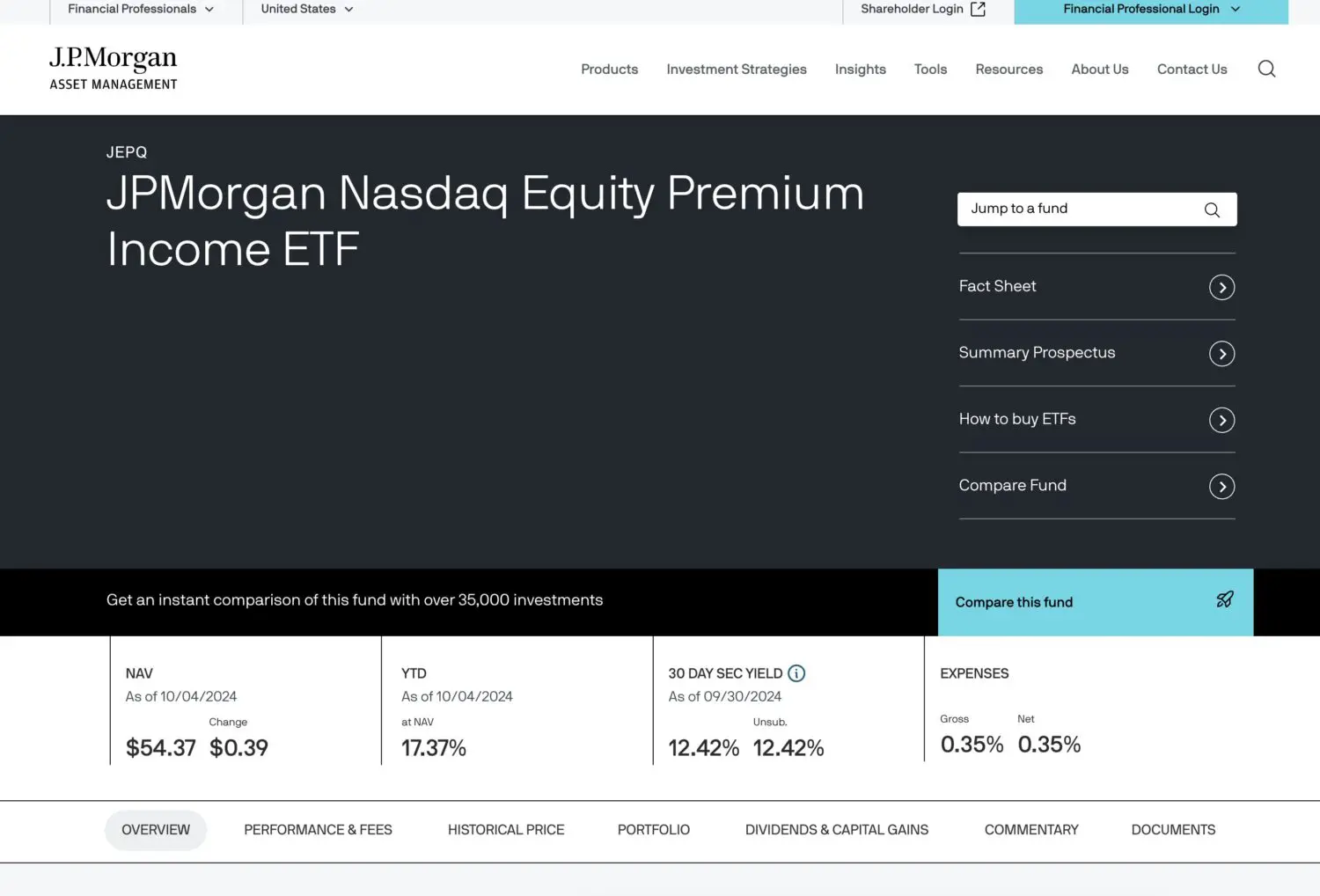Open the Investment Strategies menu
1320x896 pixels.
coord(737,69)
